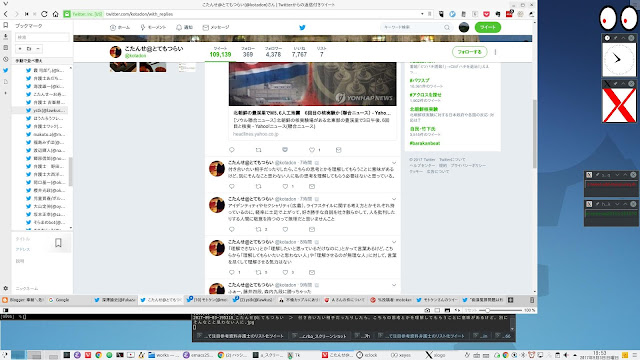
Task: Like the Yonhap news tweet
Action: [x=312, y=150]
